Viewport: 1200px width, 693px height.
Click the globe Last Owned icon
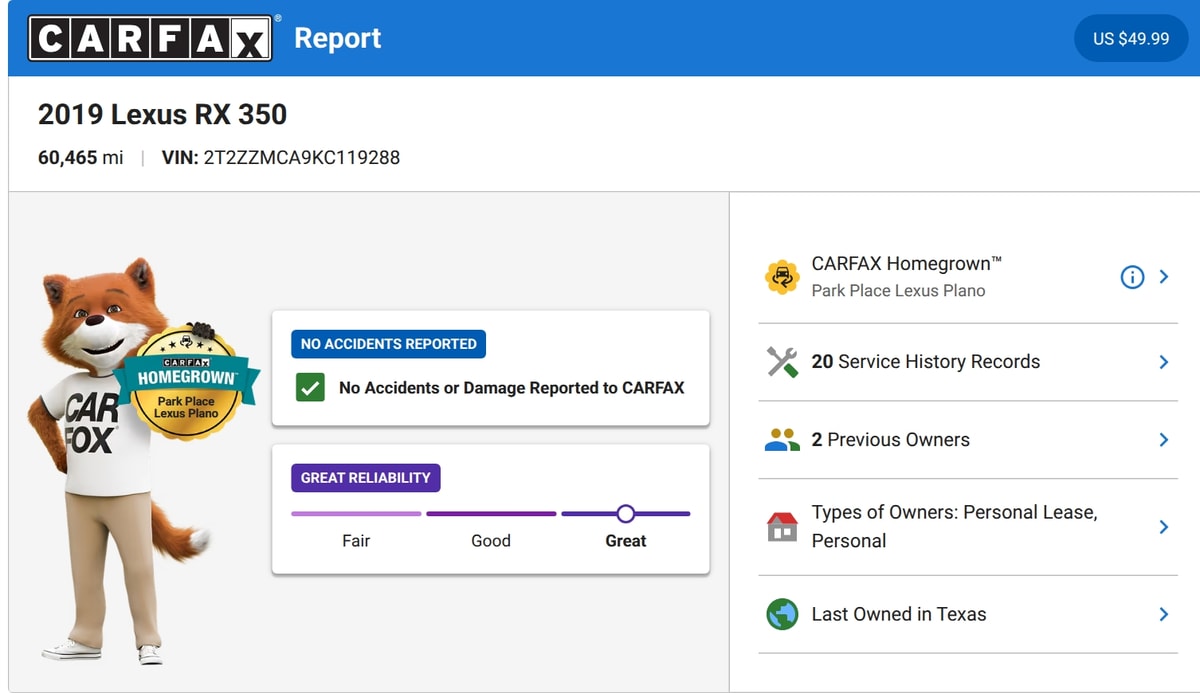click(782, 614)
